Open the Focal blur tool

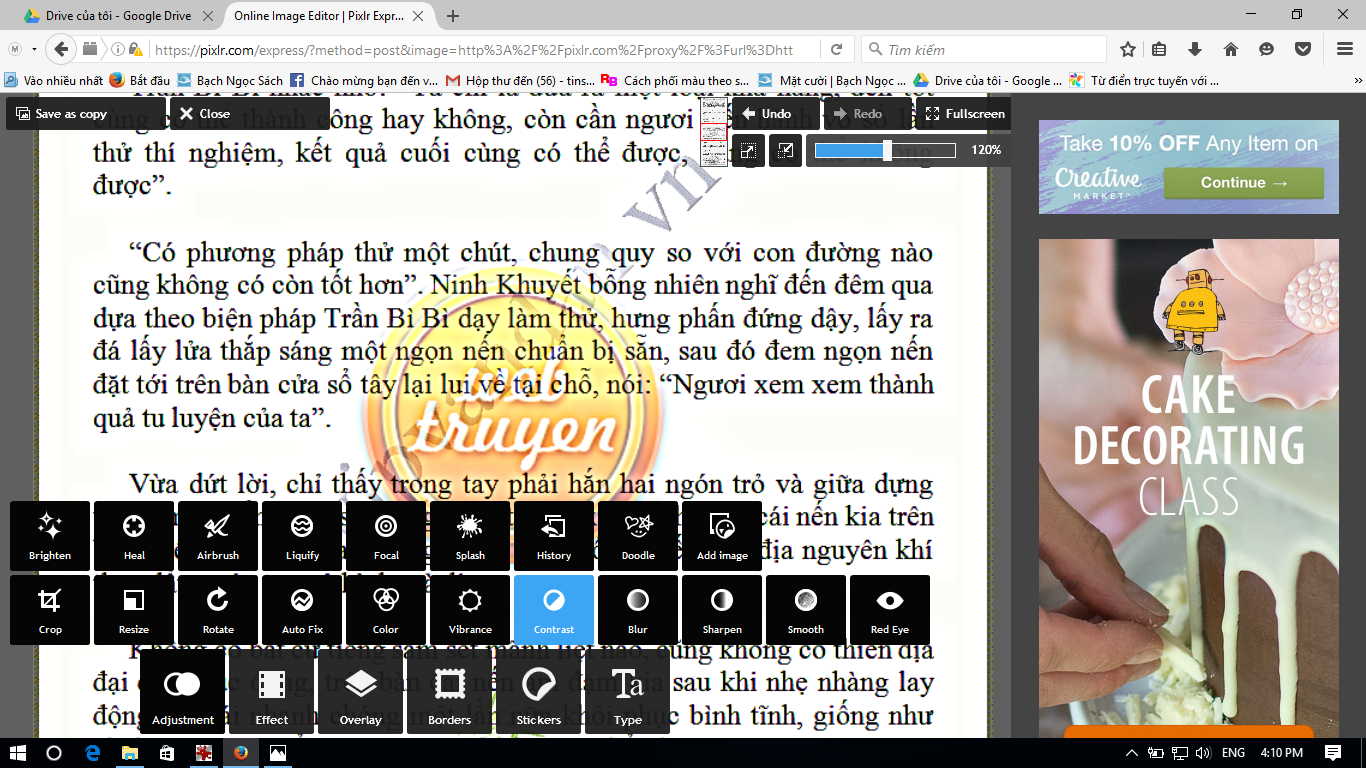tap(386, 535)
